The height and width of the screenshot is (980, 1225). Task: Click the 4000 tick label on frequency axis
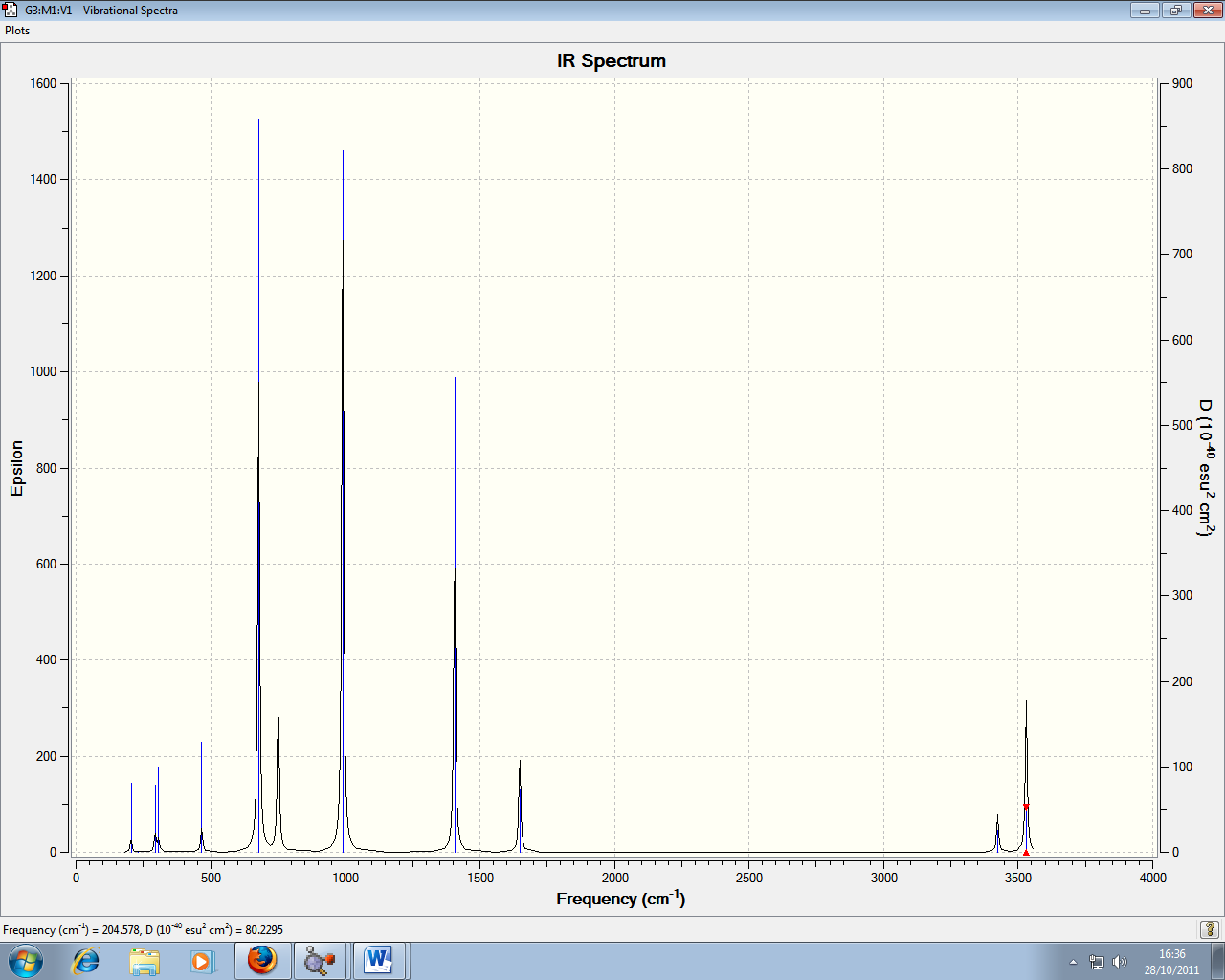(x=1153, y=878)
